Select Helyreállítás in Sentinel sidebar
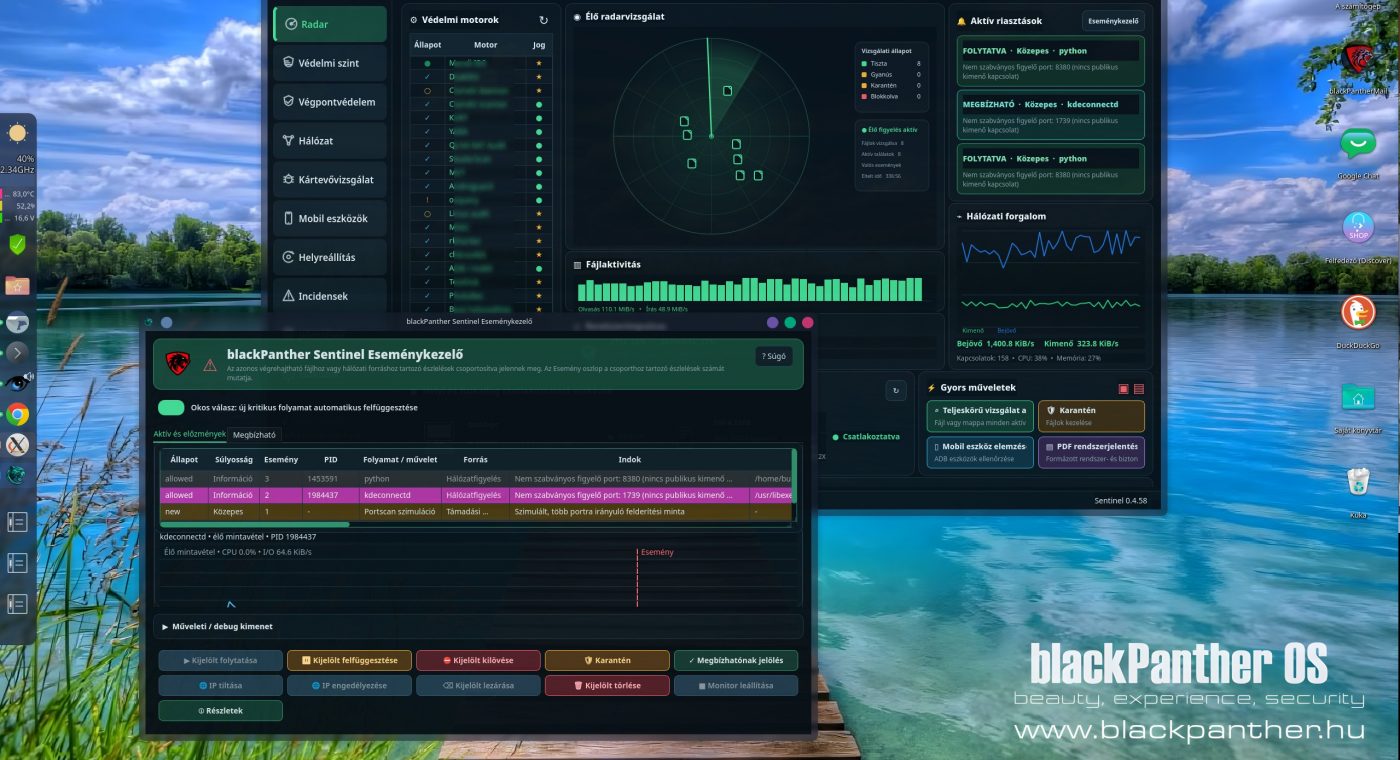 pyautogui.click(x=330, y=257)
